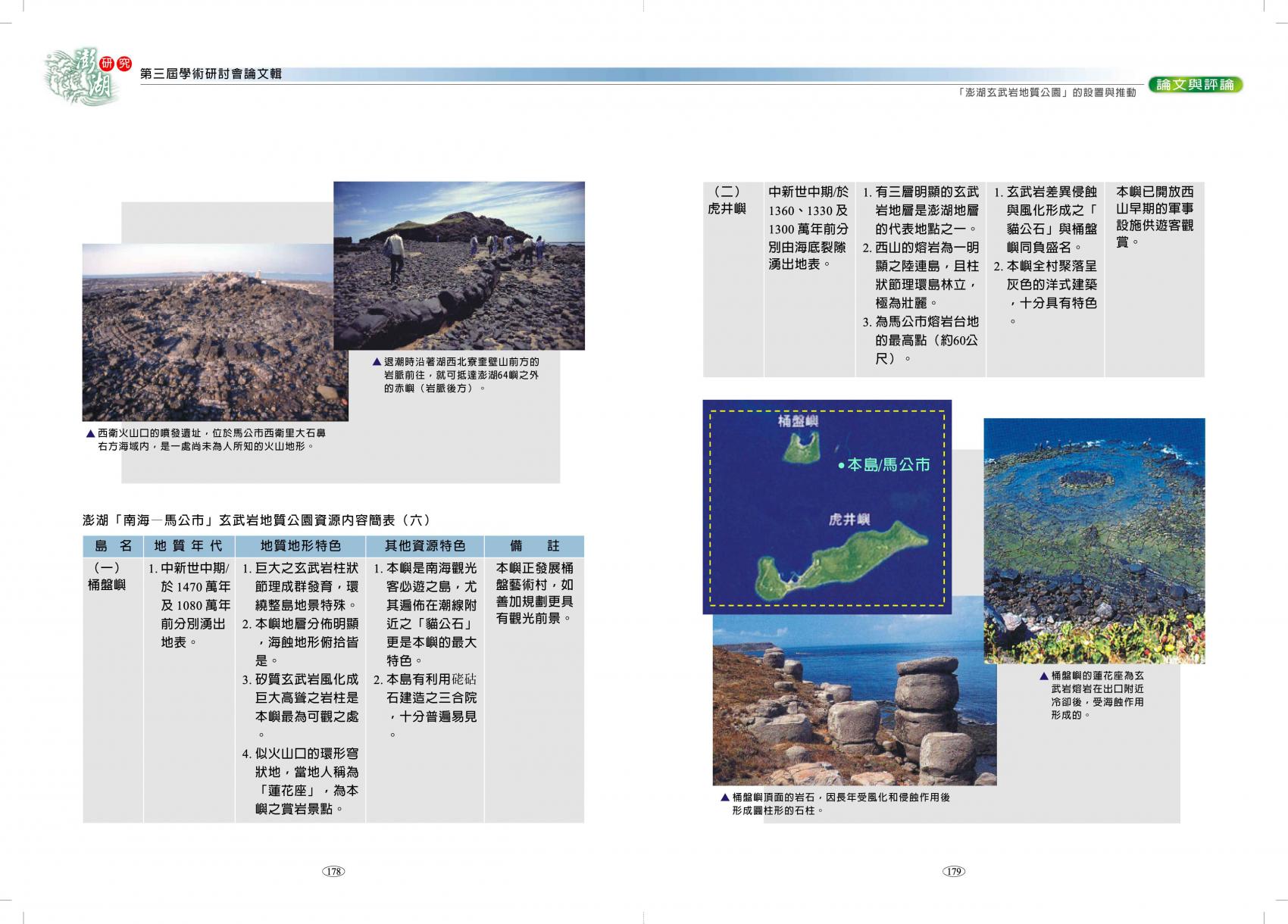Click the green dot beside 本島/馬公市

841,466
